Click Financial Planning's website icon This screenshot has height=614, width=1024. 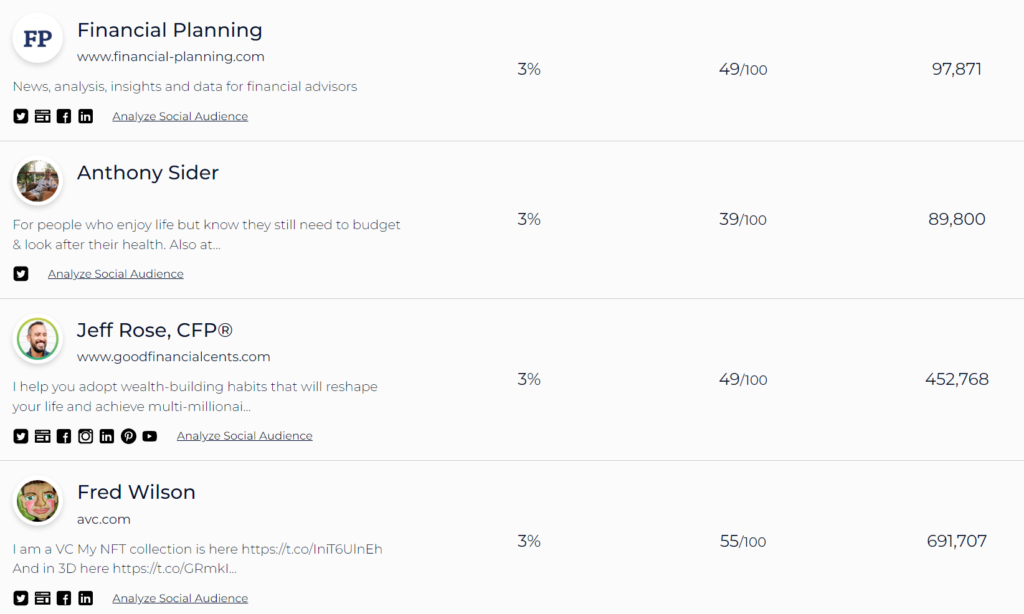coord(42,116)
